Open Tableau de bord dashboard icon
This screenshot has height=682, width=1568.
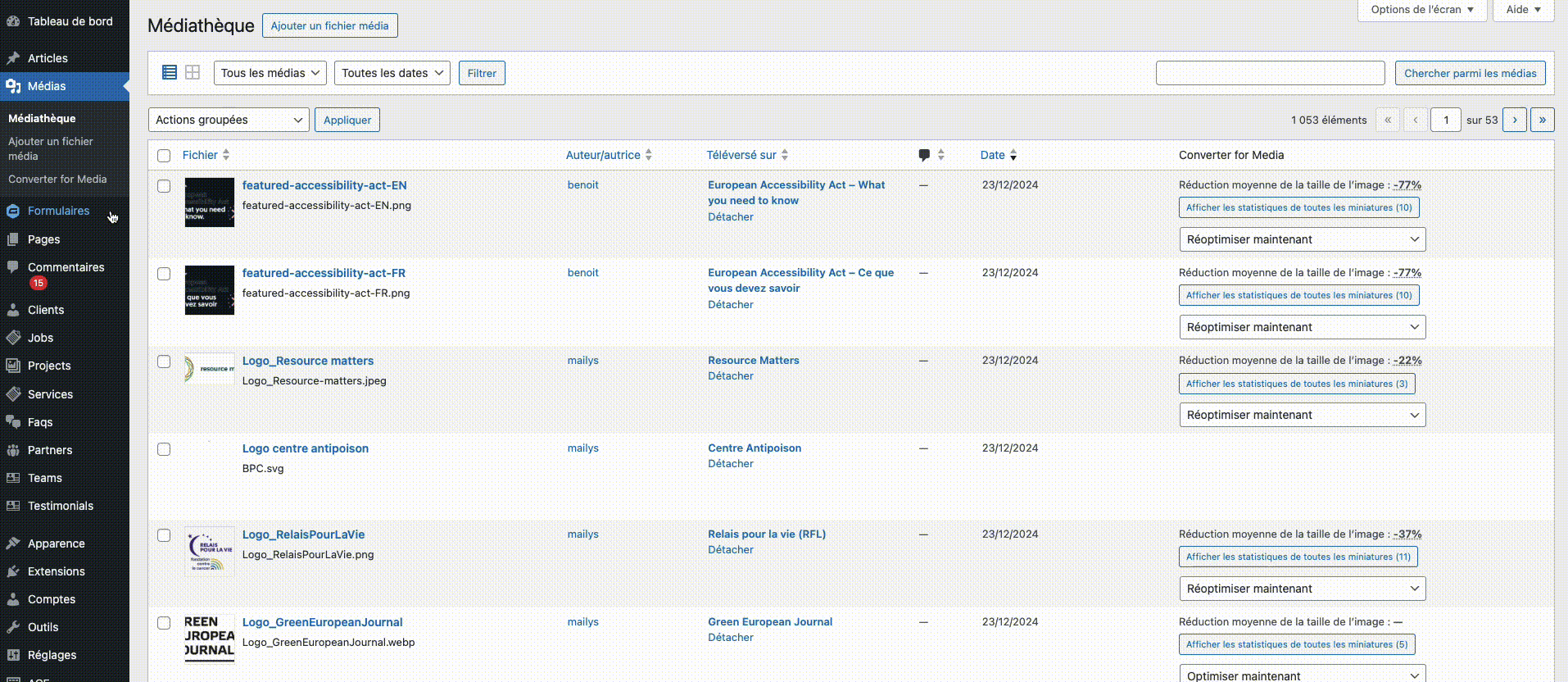[13, 21]
